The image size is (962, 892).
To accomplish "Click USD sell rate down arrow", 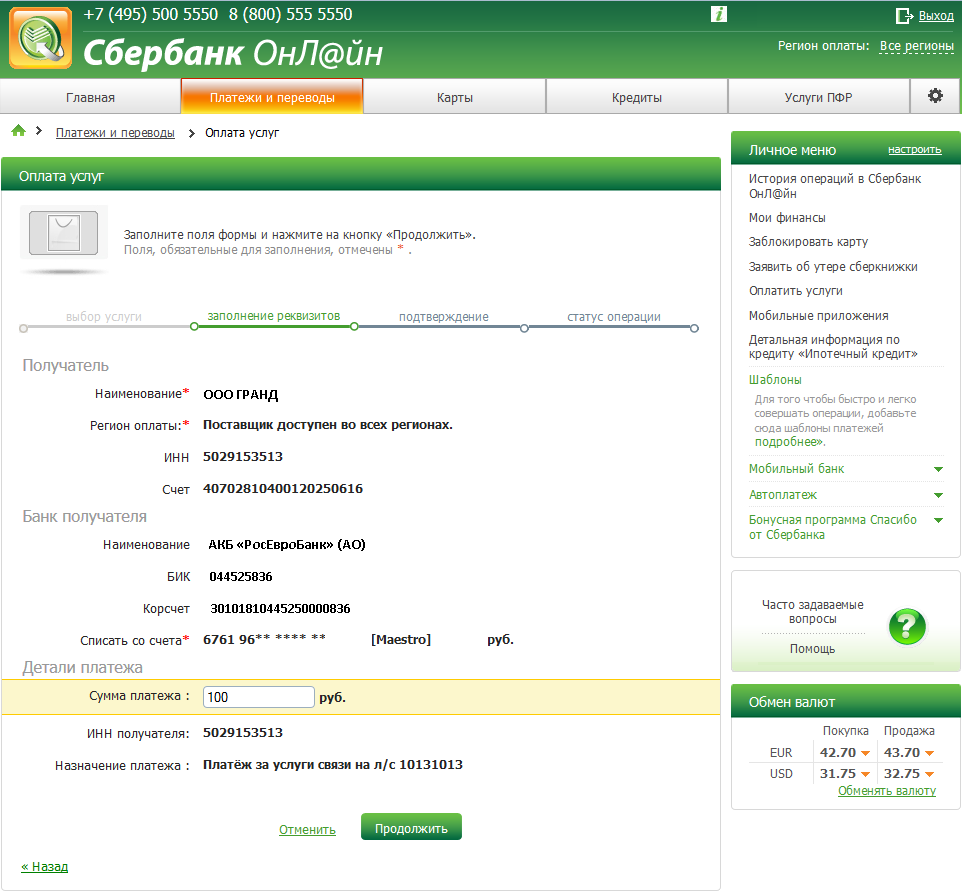I will 929,774.
